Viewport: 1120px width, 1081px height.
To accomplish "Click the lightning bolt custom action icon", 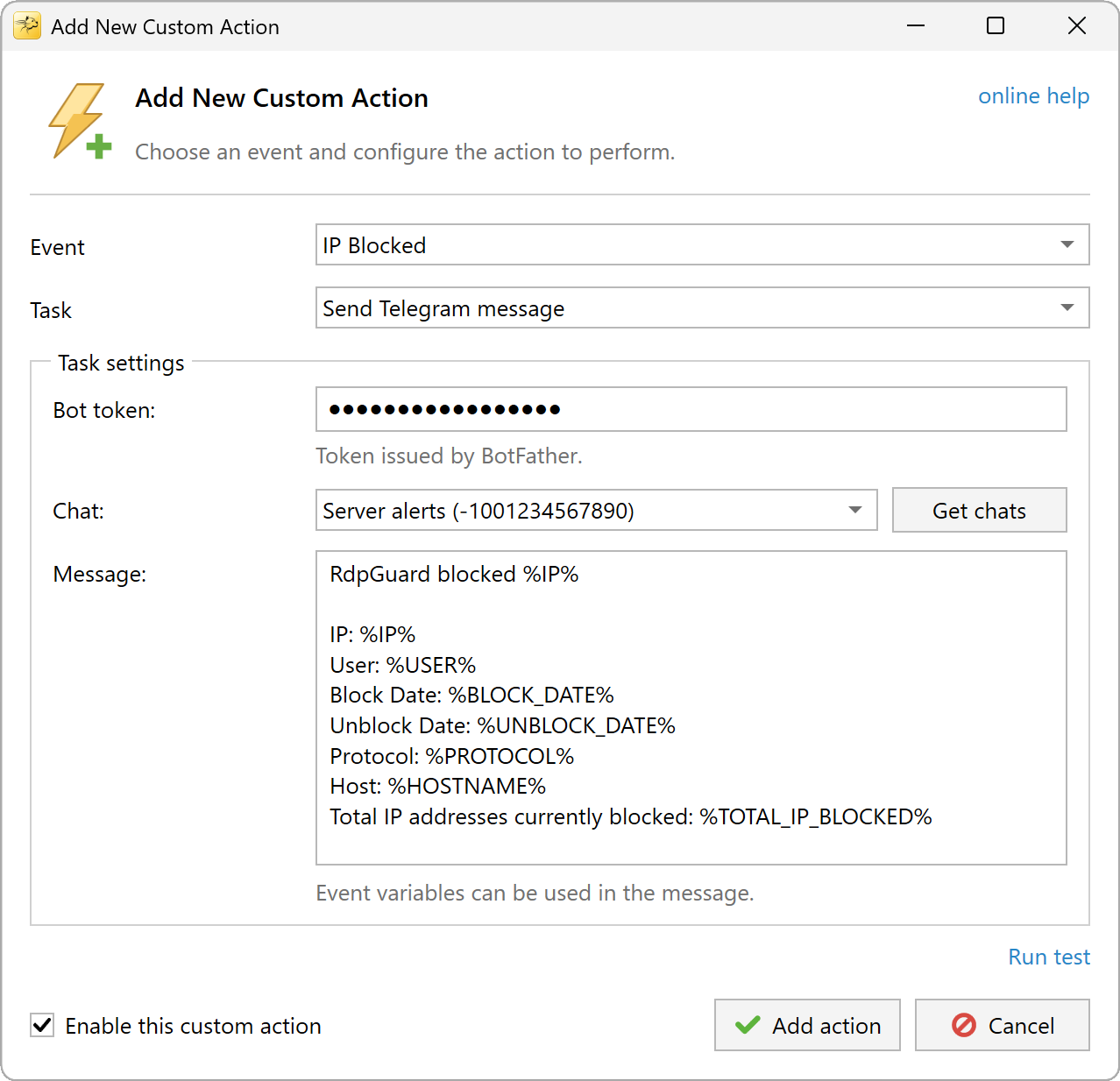I will click(x=80, y=122).
